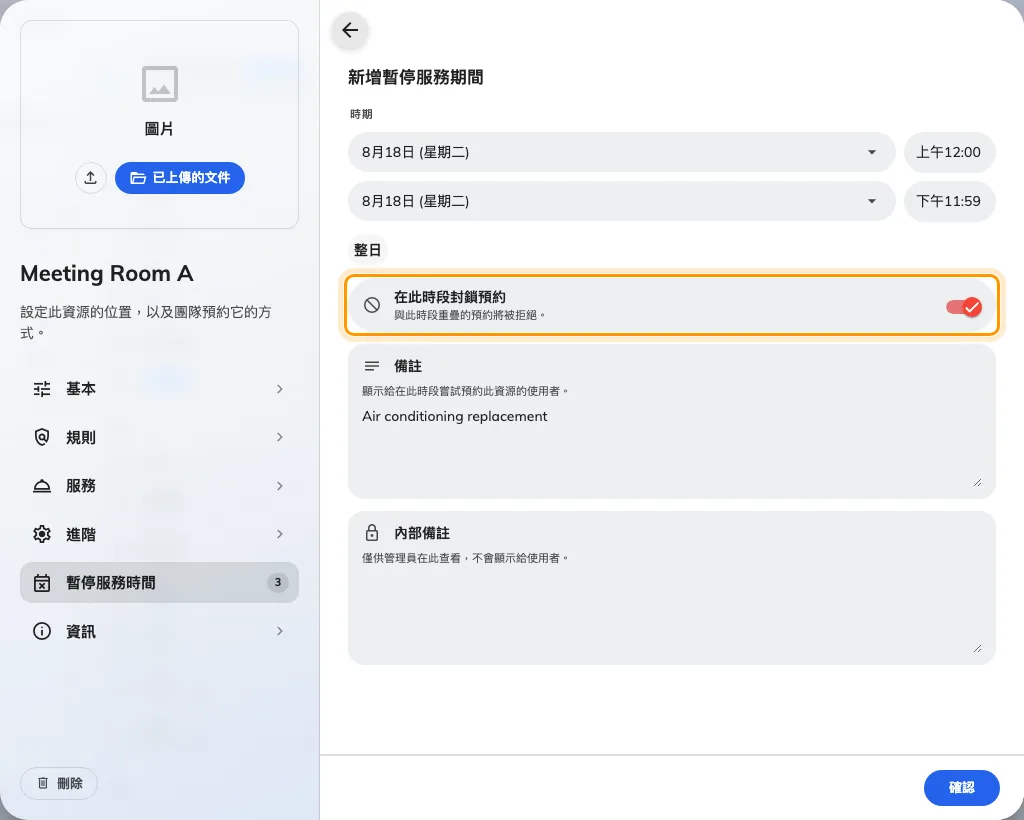The width and height of the screenshot is (1024, 820).
Task: Delete the resource with 刪除 button
Action: [59, 783]
